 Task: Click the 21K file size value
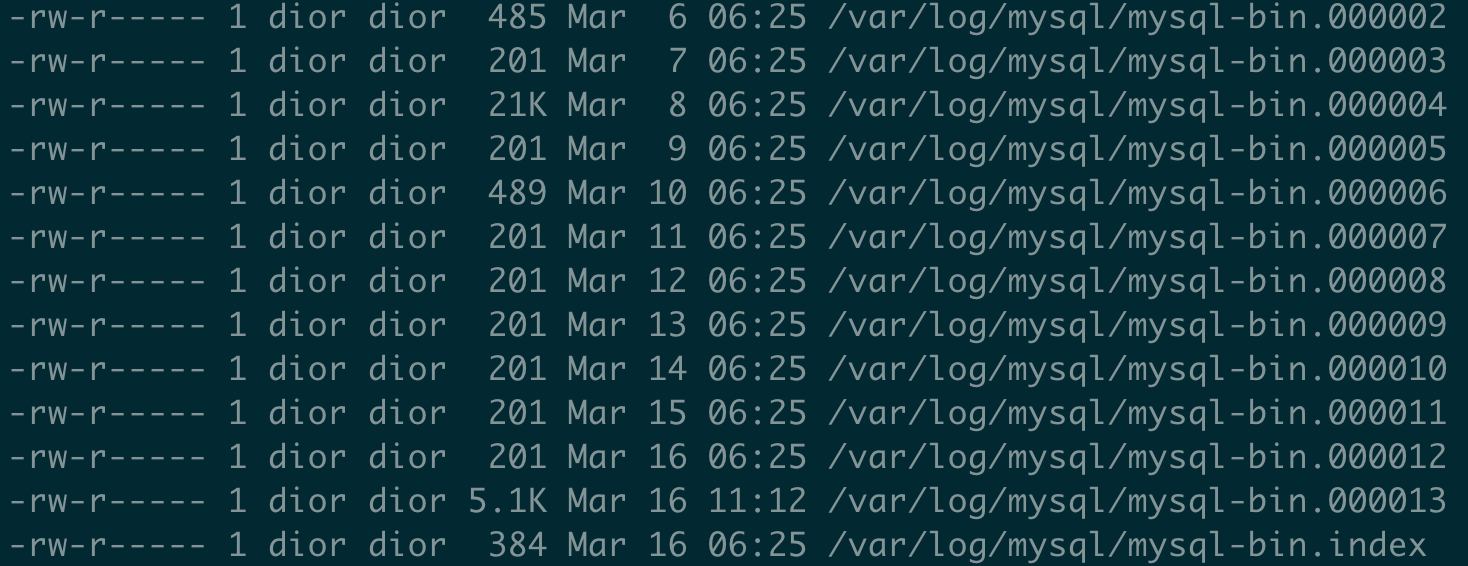click(x=518, y=105)
